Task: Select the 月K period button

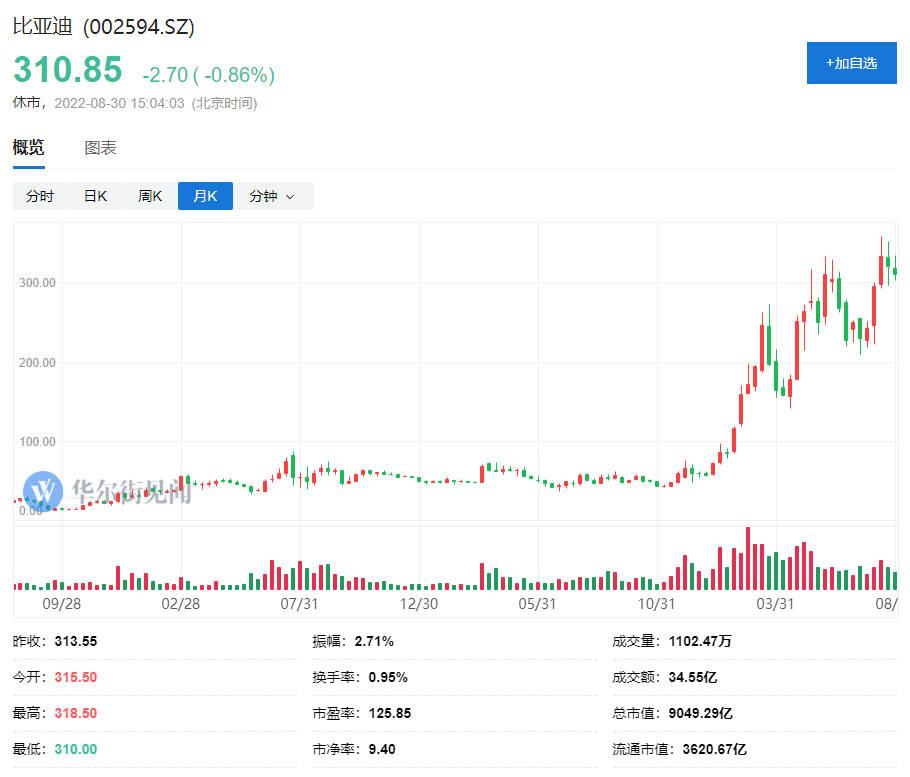Action: 205,196
